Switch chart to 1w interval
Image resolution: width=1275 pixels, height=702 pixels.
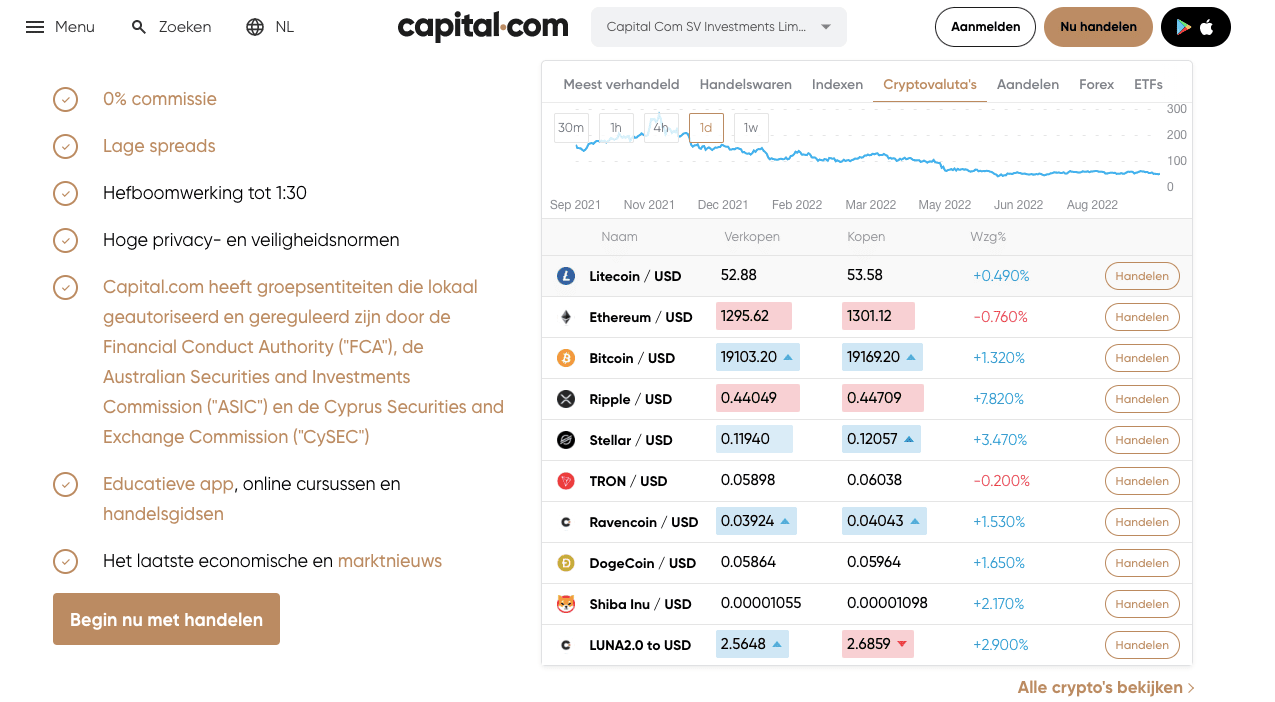point(751,128)
